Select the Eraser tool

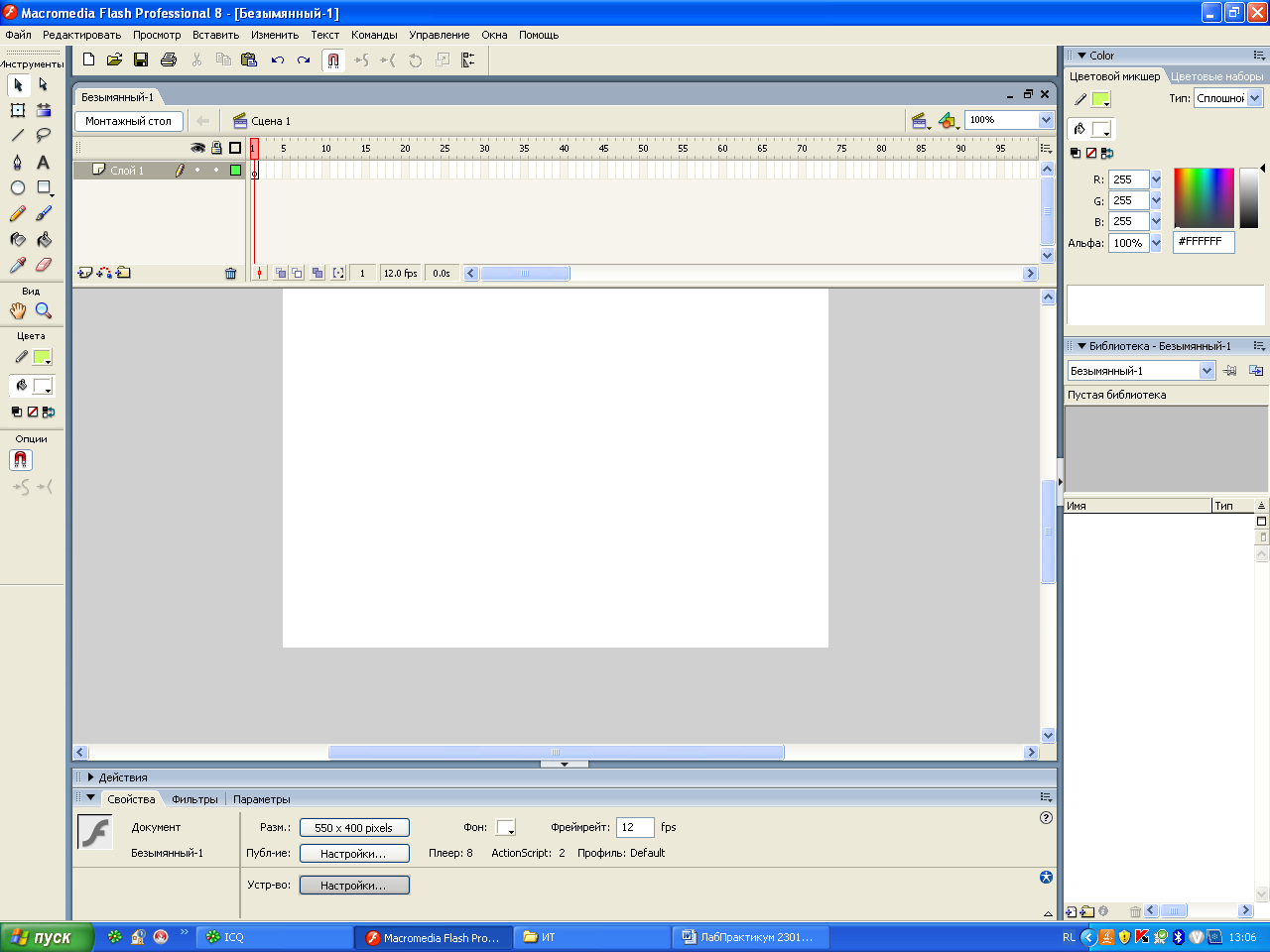44,265
